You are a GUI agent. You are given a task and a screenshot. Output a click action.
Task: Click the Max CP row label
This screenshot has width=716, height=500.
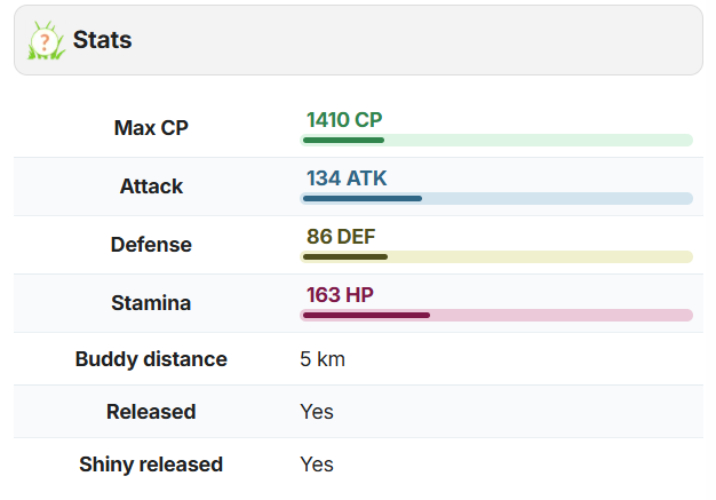(151, 128)
